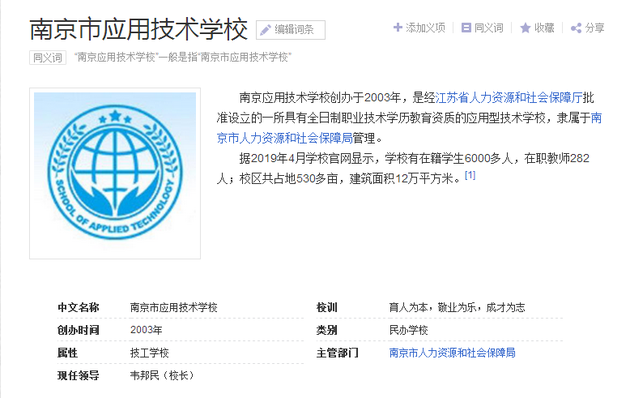Click the value 韦邦民（校长）

162,376
